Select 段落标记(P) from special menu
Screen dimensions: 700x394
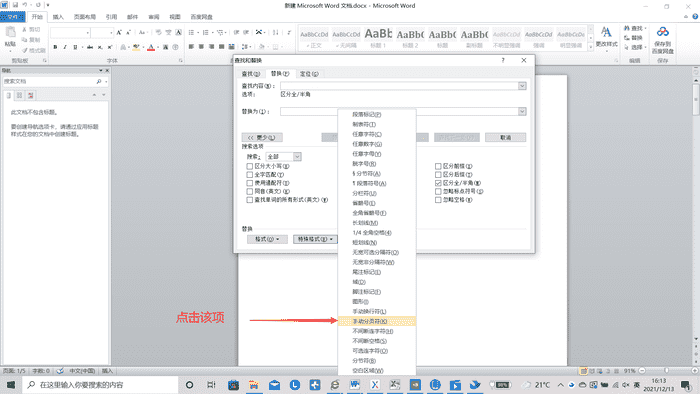[377, 115]
